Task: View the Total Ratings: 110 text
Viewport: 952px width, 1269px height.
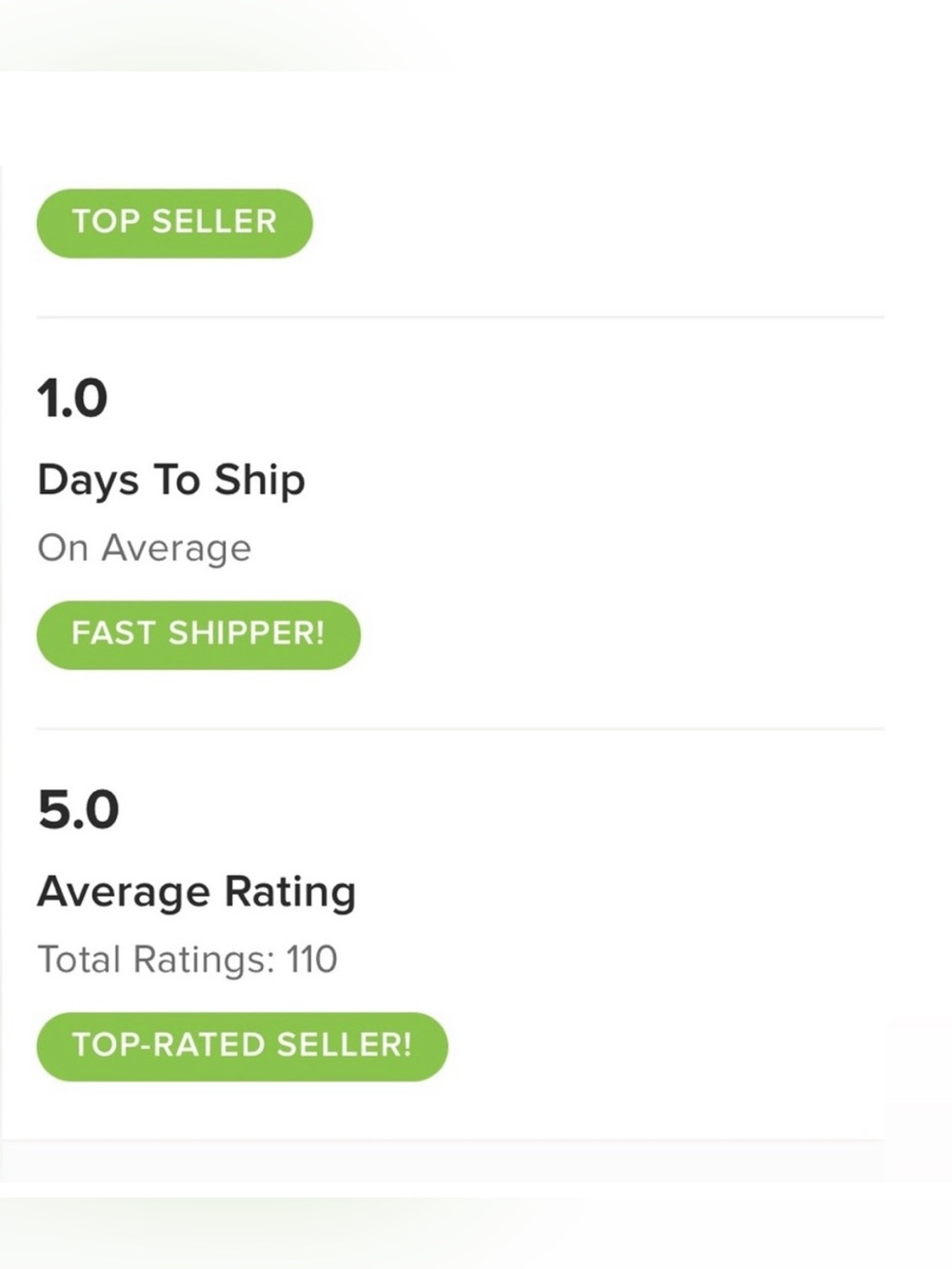Action: (x=188, y=960)
